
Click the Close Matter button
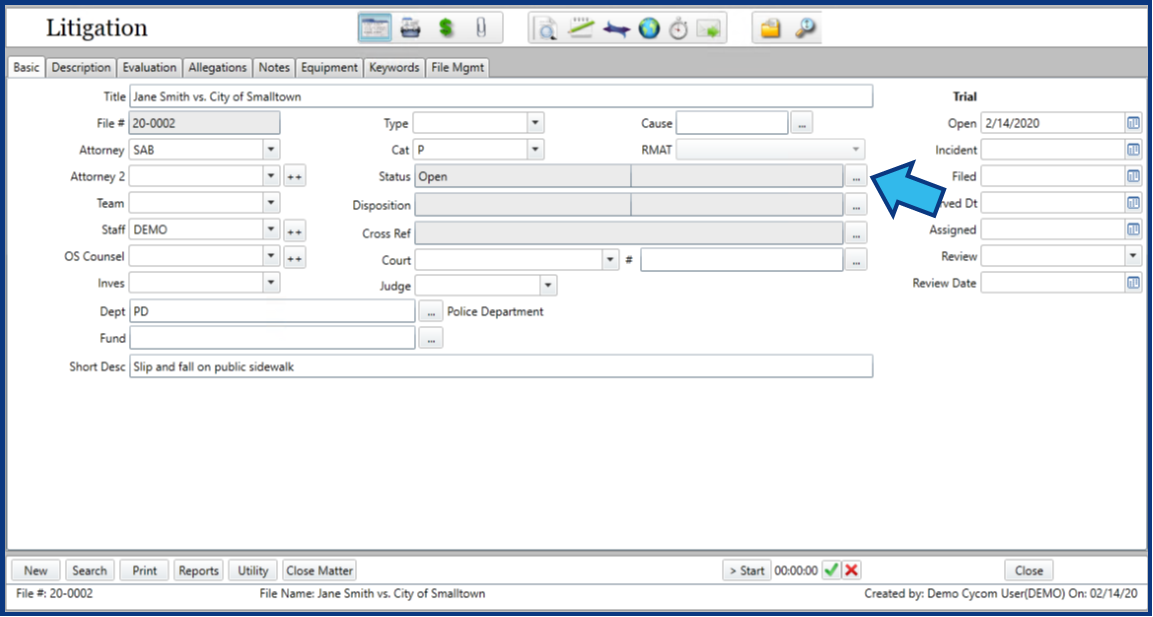coord(319,570)
